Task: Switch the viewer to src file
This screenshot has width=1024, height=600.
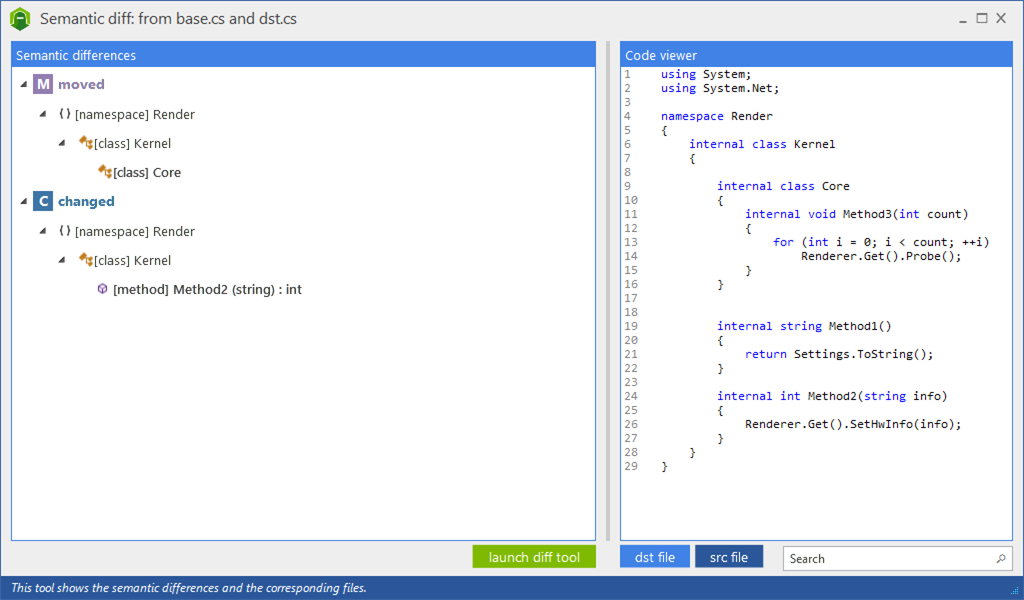Action: coord(729,557)
